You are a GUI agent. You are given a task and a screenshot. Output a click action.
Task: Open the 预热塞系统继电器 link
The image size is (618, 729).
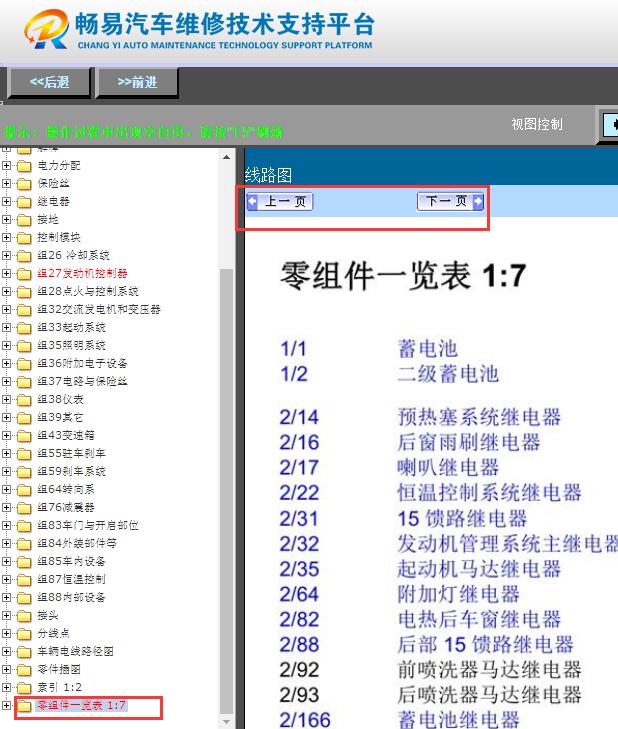[479, 417]
